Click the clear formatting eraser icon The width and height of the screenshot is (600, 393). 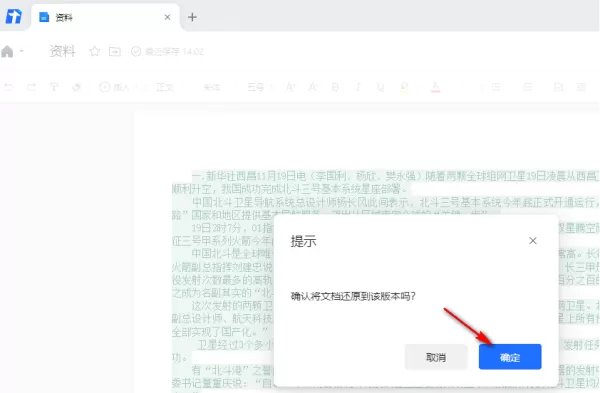click(77, 87)
